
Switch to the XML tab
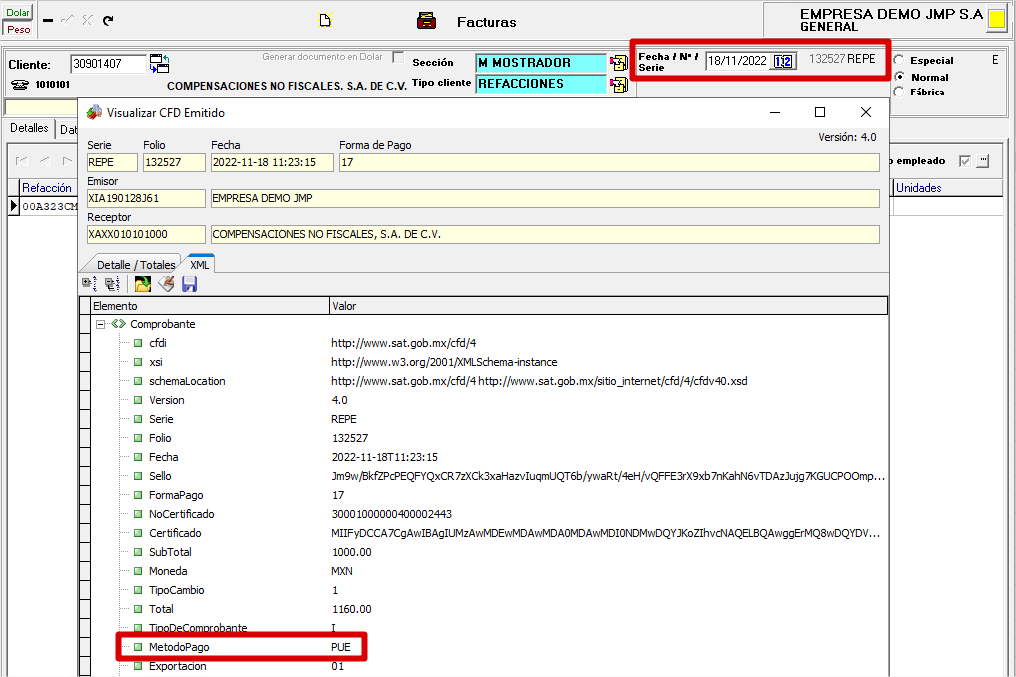click(200, 264)
